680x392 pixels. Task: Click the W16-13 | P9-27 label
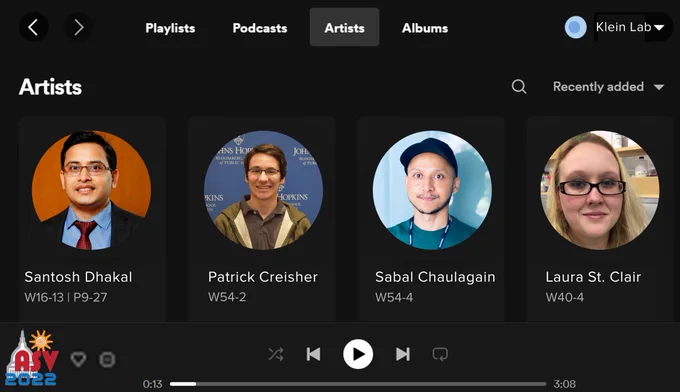tap(66, 297)
